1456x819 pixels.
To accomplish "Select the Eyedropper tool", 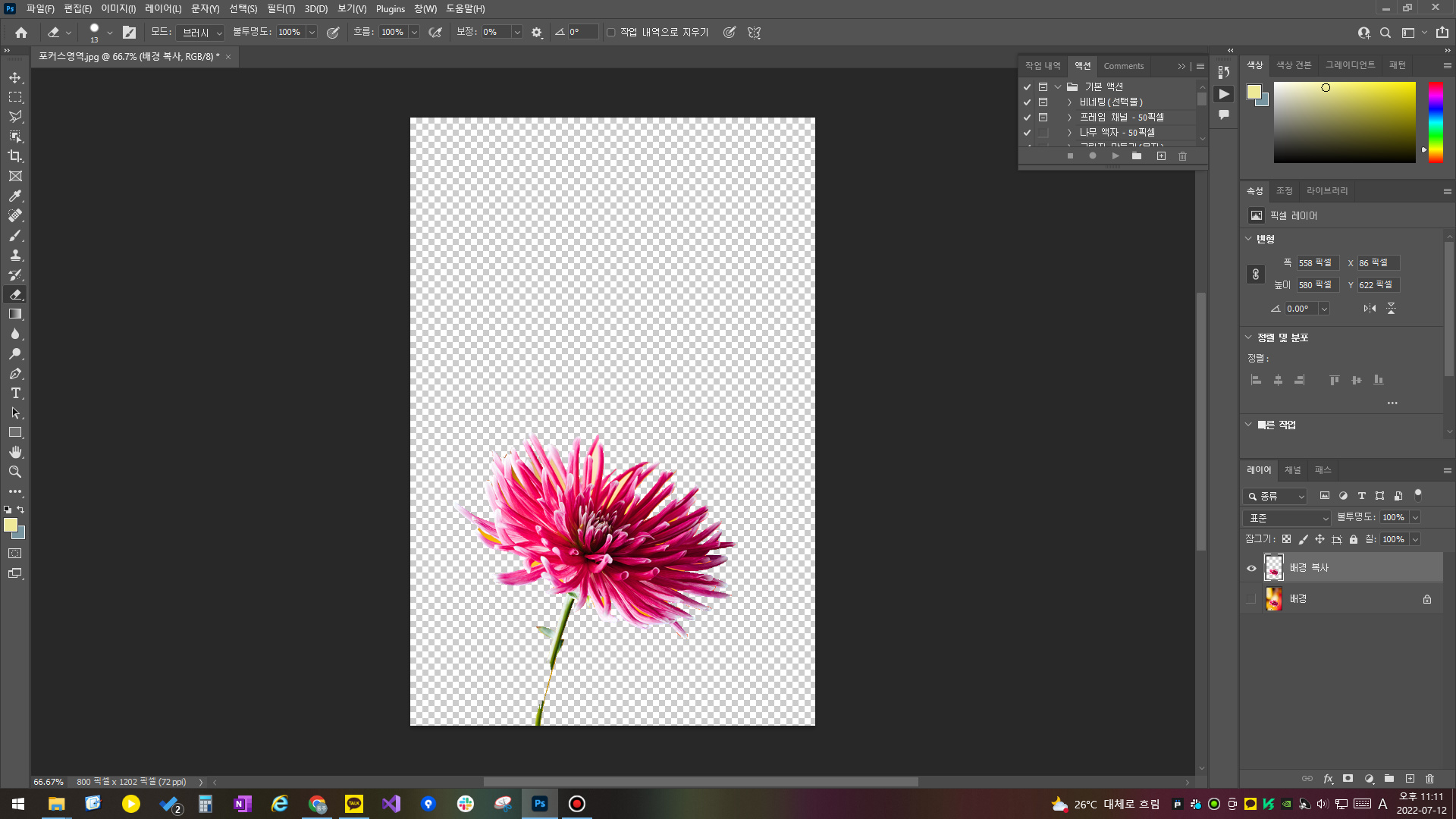I will [x=15, y=196].
